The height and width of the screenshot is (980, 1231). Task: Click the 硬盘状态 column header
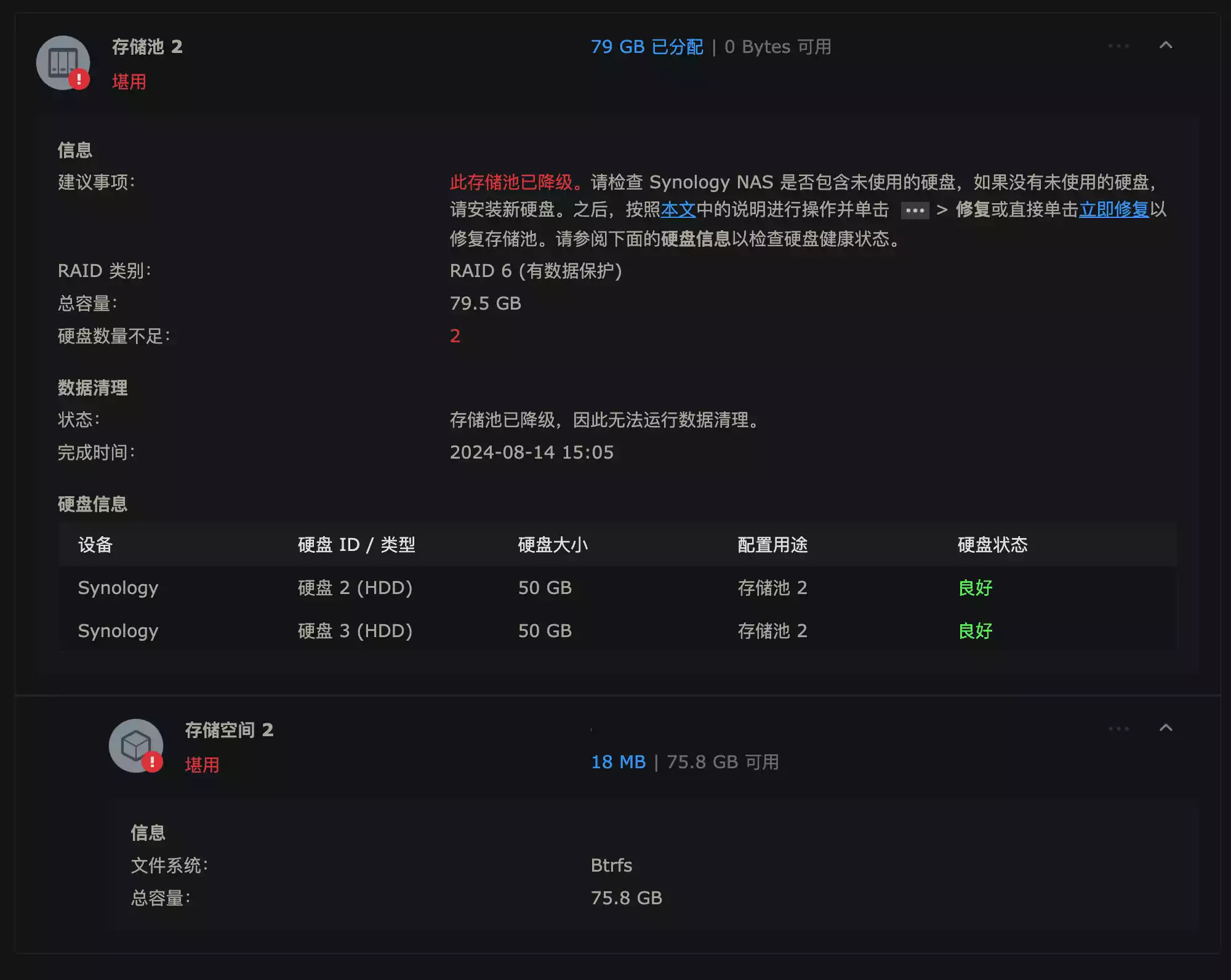coord(992,545)
